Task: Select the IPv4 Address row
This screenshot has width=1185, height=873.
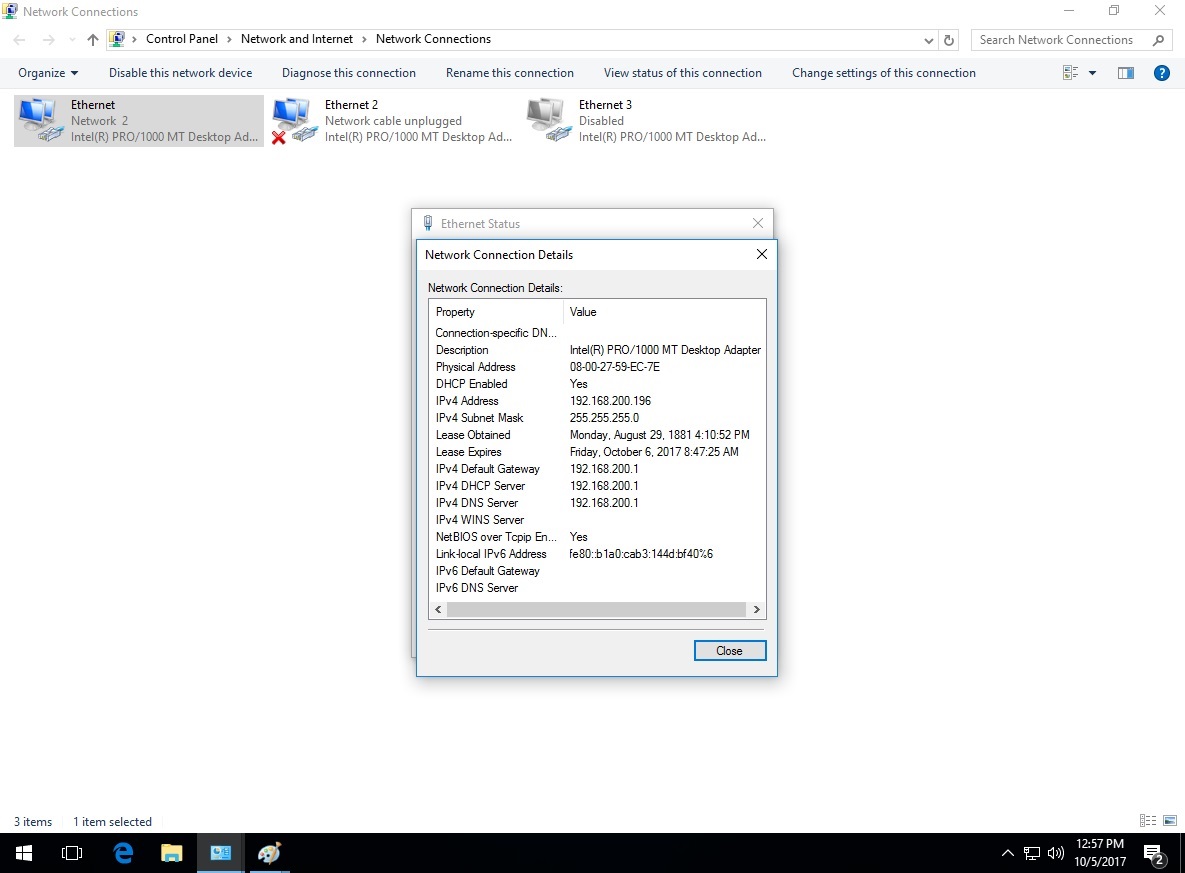Action: [597, 401]
